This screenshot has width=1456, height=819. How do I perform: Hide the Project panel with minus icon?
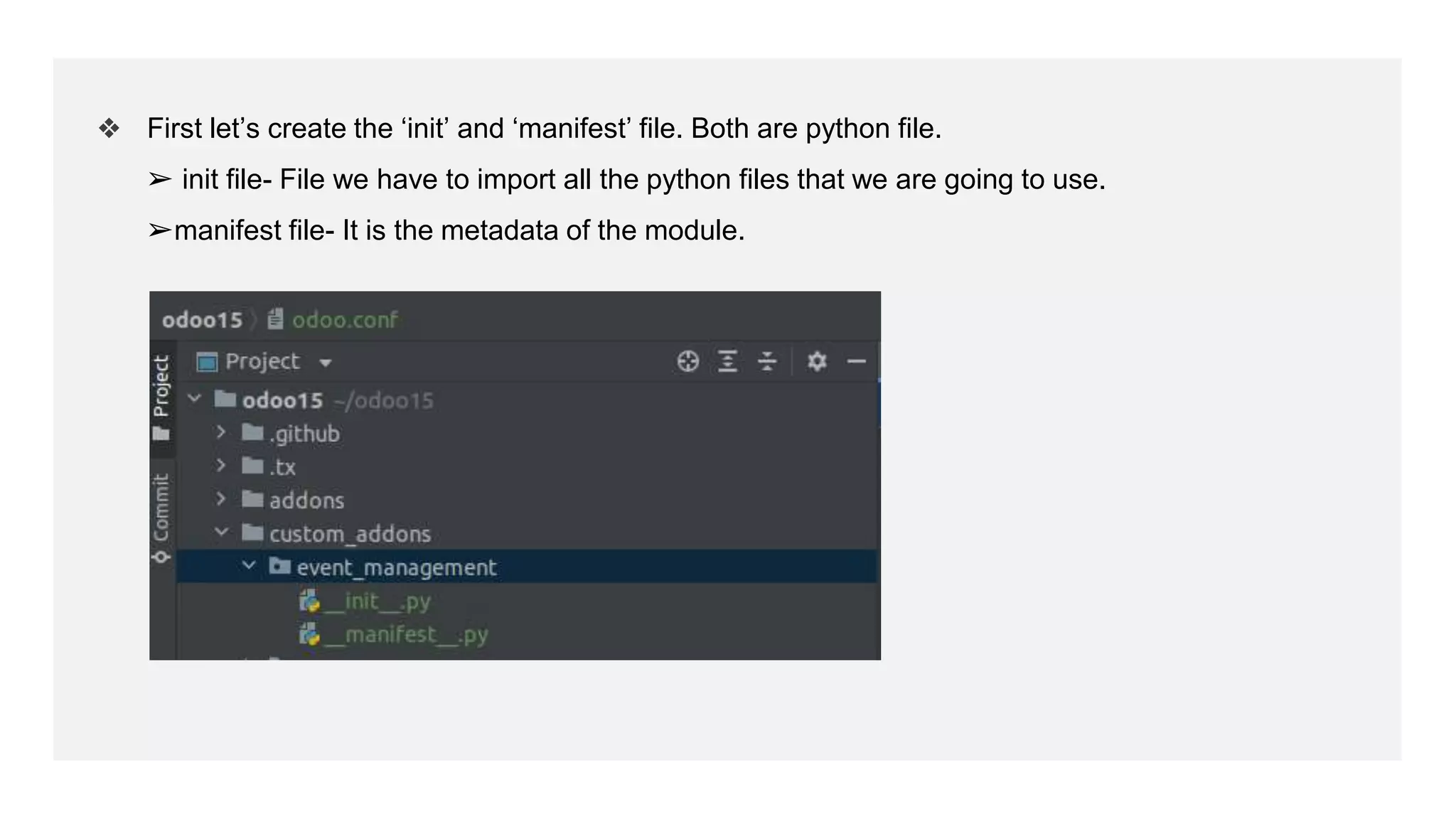coord(857,361)
